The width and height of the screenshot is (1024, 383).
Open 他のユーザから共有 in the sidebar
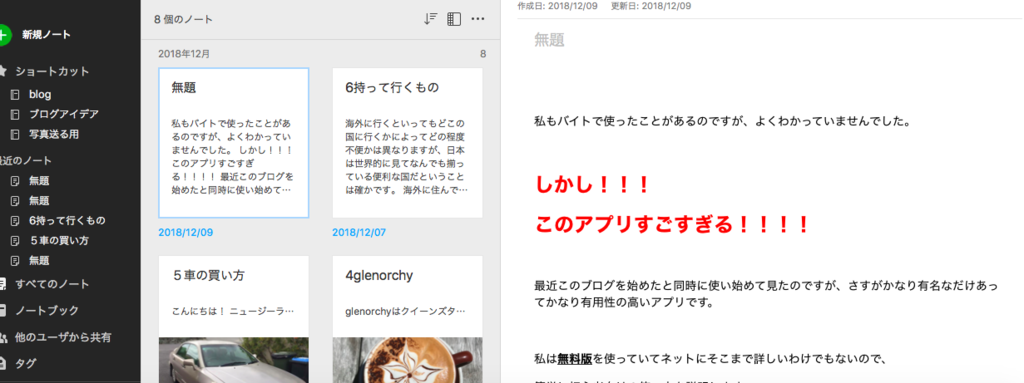(x=63, y=338)
